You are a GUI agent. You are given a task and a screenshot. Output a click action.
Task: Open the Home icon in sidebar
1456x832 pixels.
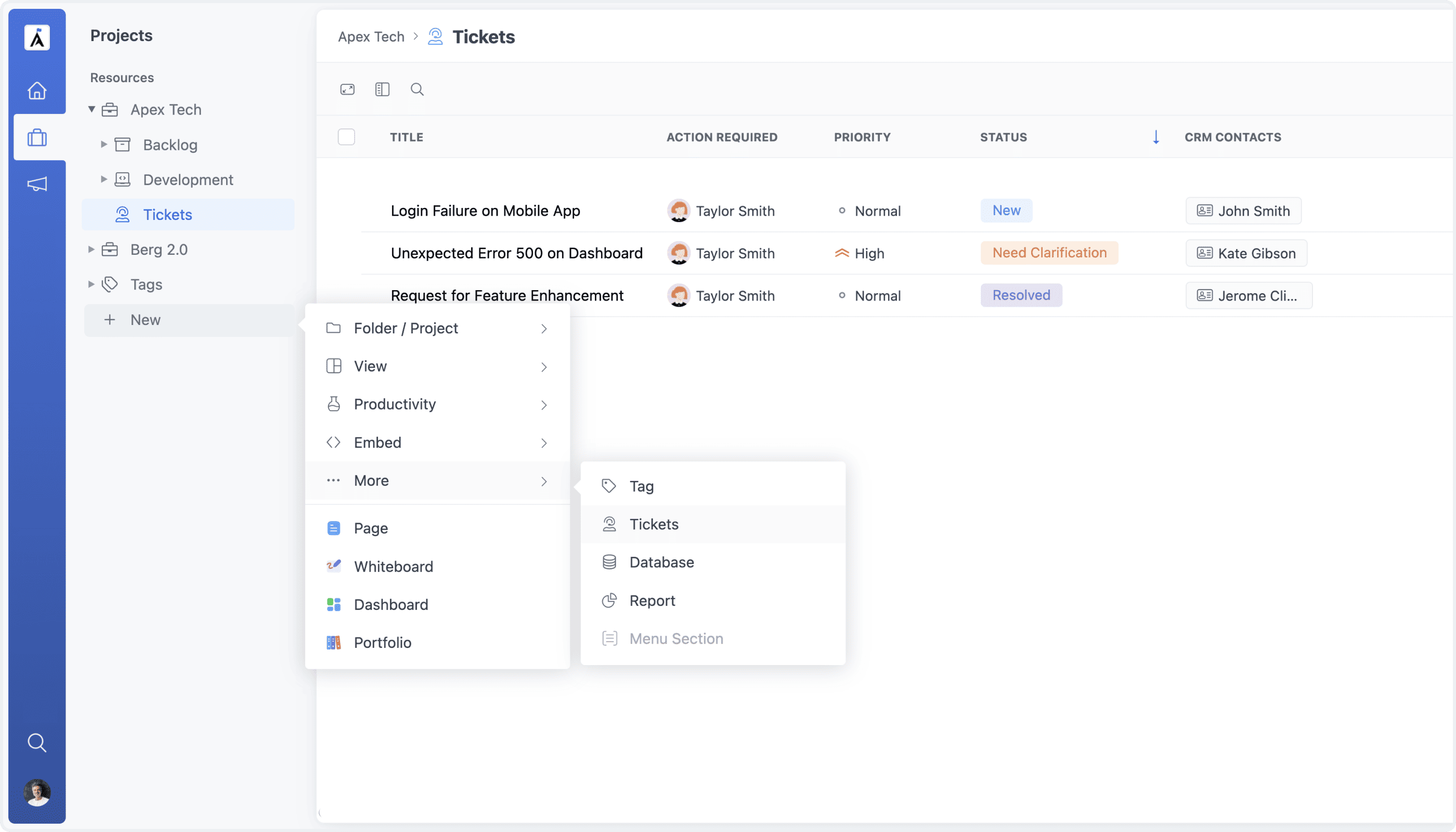pyautogui.click(x=37, y=90)
